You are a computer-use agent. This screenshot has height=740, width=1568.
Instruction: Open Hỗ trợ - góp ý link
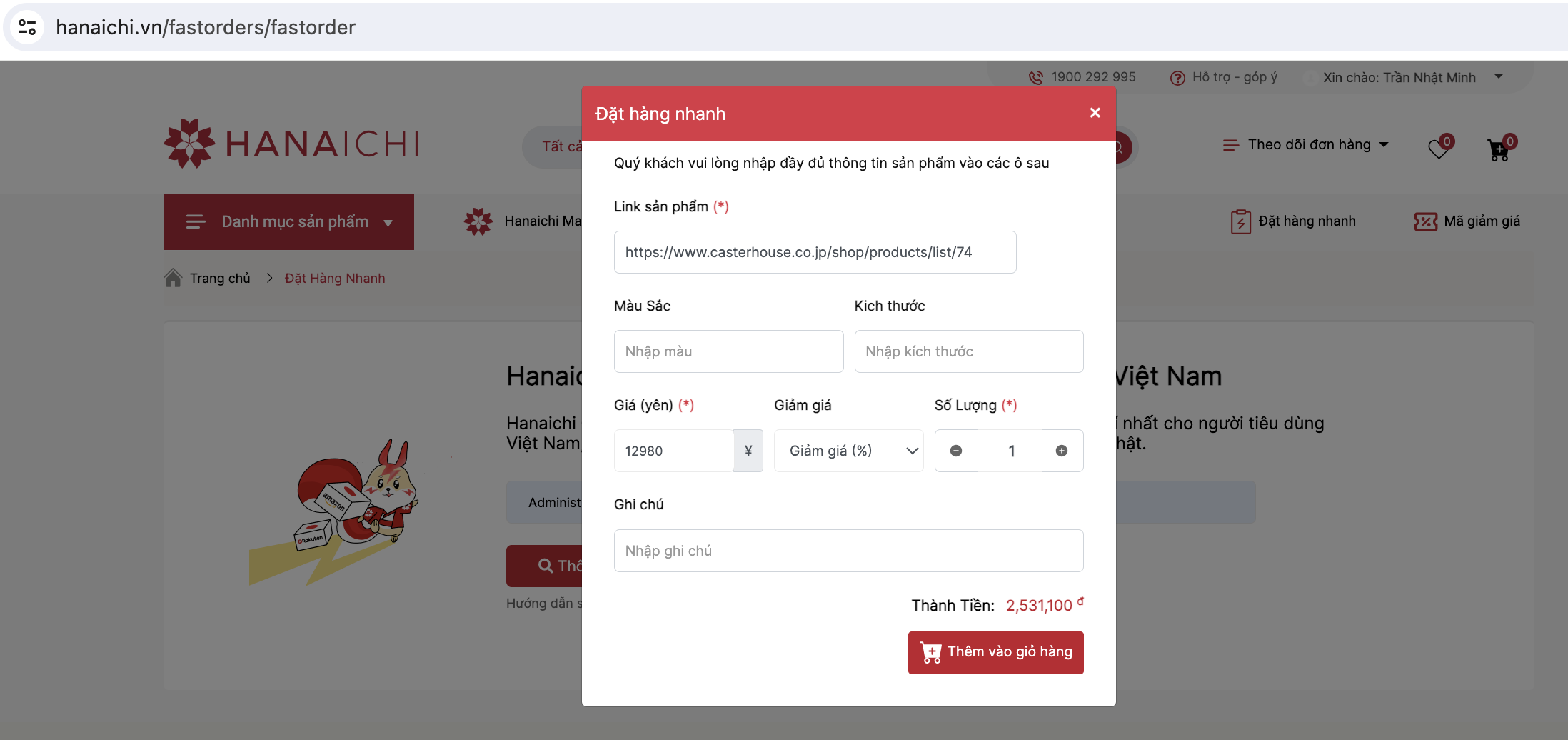pos(1224,77)
